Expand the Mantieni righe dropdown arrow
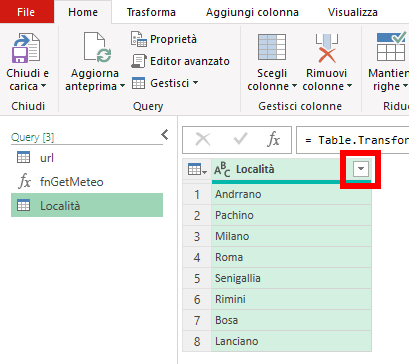The width and height of the screenshot is (409, 364). (x=405, y=86)
